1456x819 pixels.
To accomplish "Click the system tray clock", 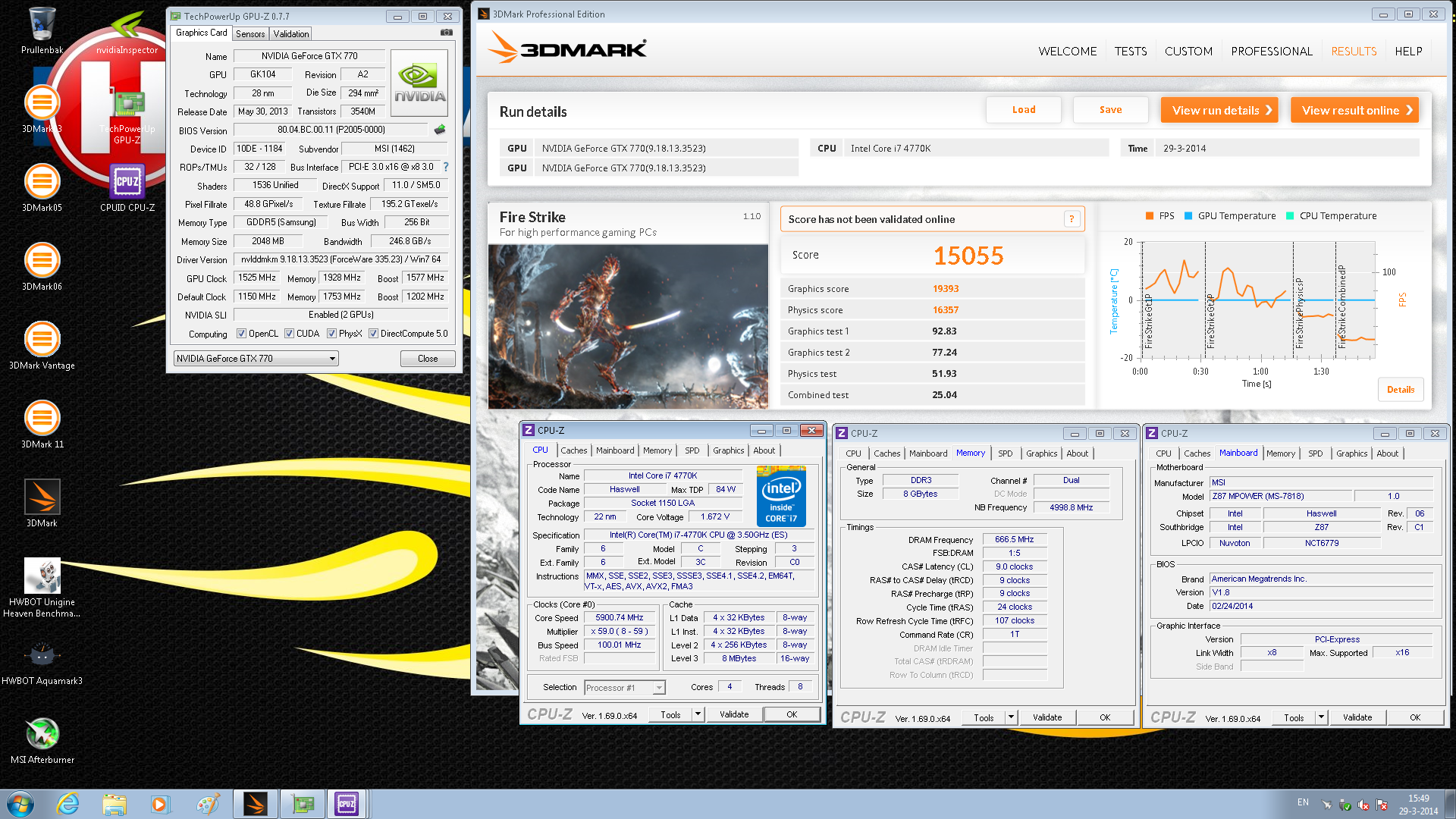I will 1418,805.
